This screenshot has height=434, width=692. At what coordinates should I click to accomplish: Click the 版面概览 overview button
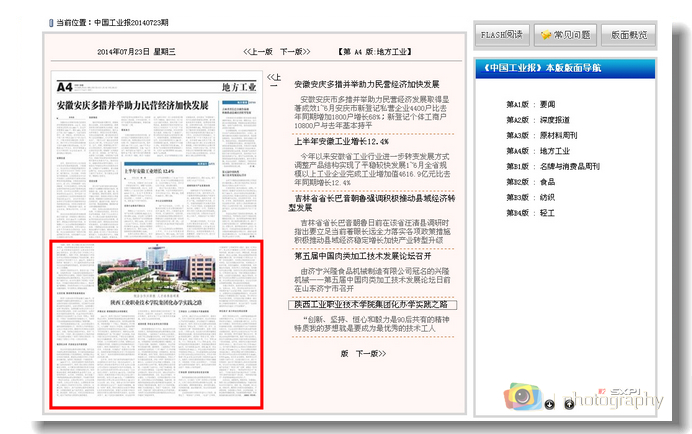pos(629,34)
